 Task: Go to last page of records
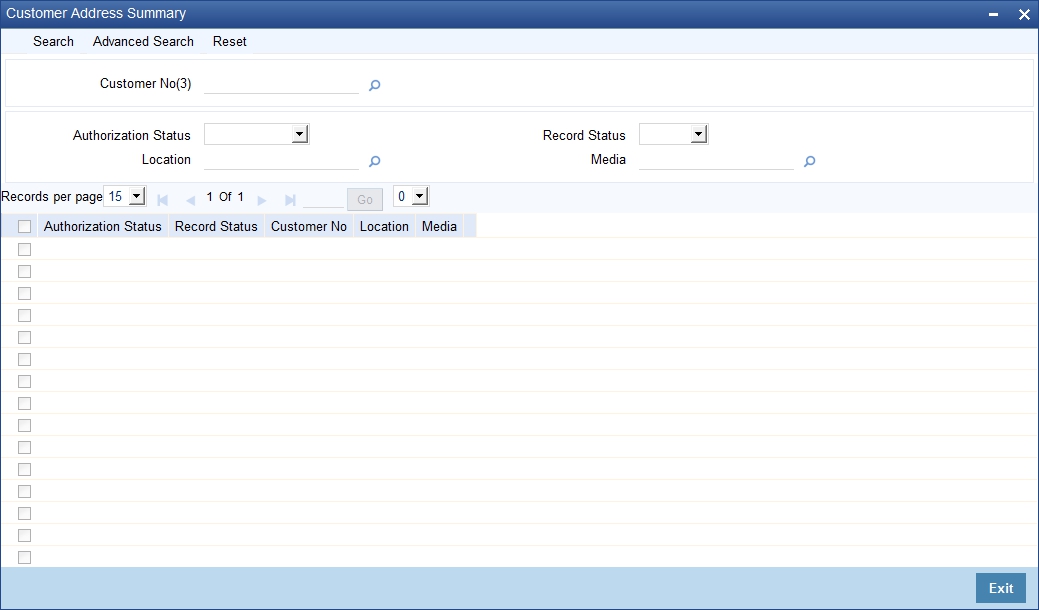point(290,200)
